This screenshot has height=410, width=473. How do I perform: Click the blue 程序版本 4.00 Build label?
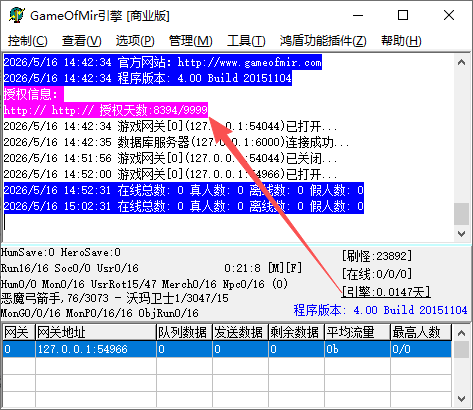(380, 310)
